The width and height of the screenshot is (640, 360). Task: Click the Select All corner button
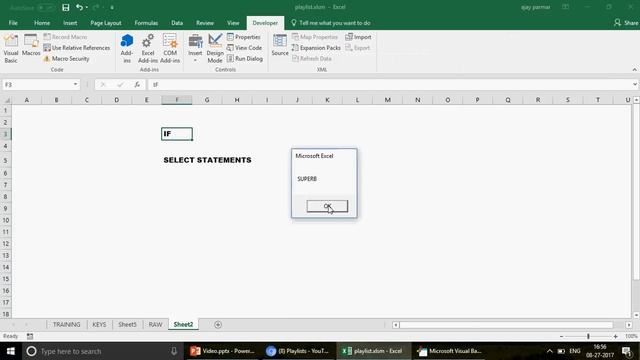(6, 100)
